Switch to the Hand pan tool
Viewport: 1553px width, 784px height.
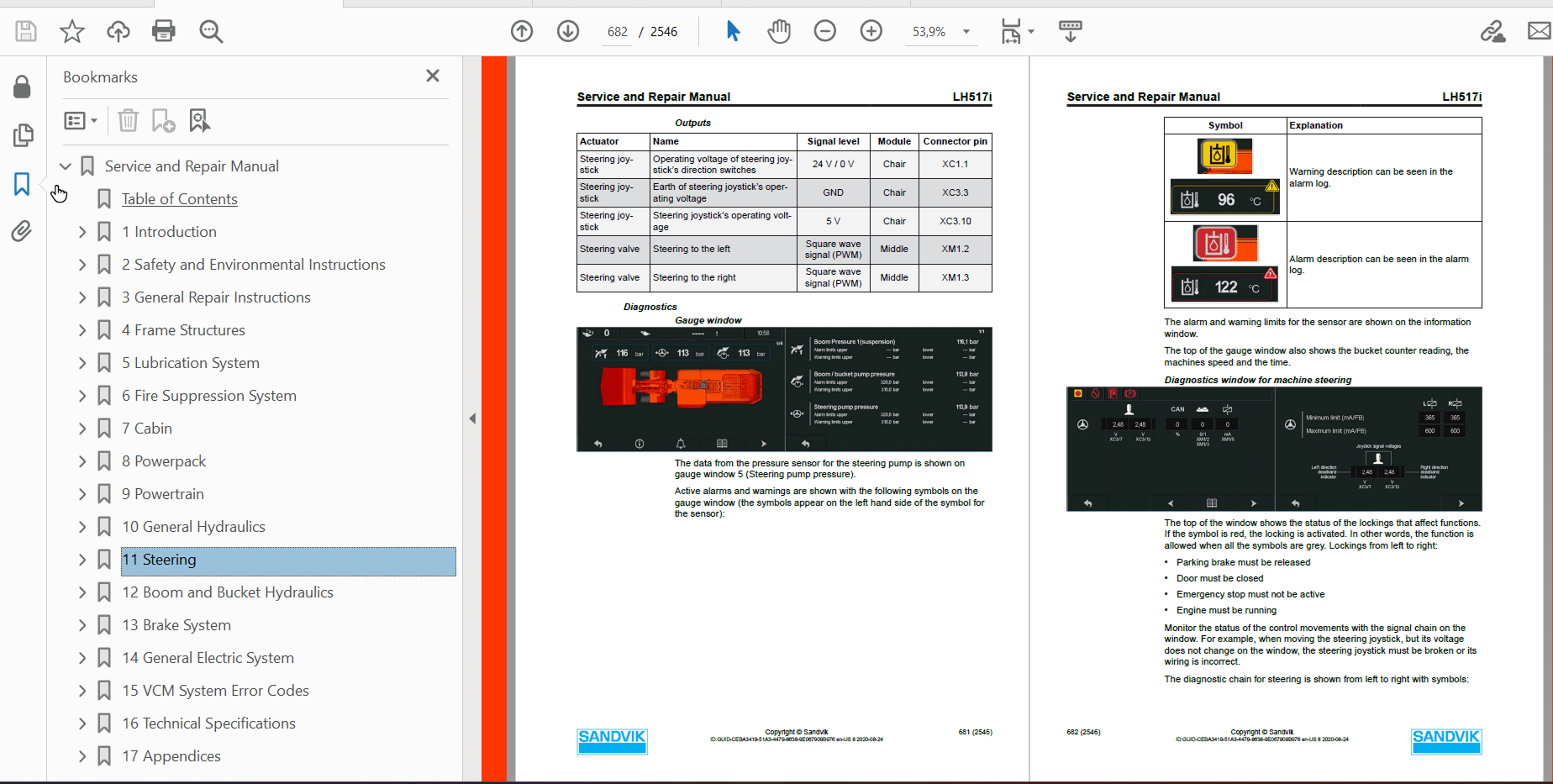(779, 32)
